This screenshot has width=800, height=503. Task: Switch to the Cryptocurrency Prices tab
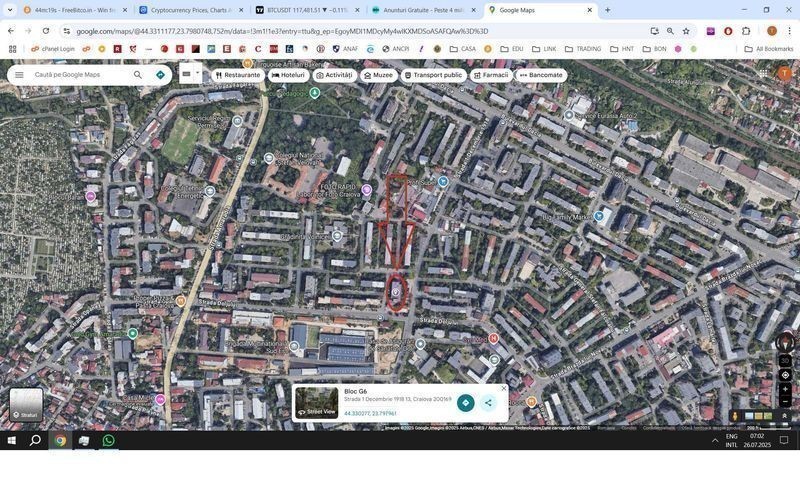[x=190, y=10]
